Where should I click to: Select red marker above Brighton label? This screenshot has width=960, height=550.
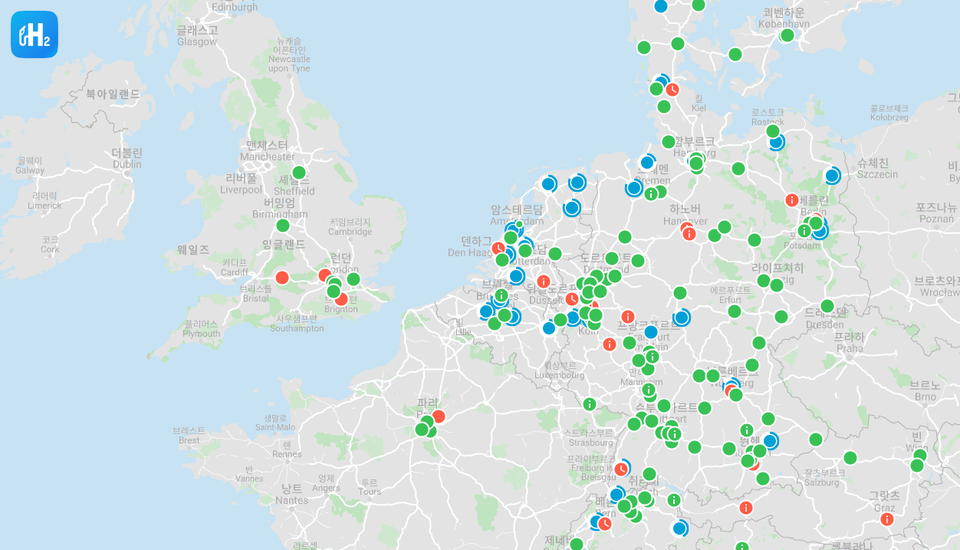tap(341, 299)
